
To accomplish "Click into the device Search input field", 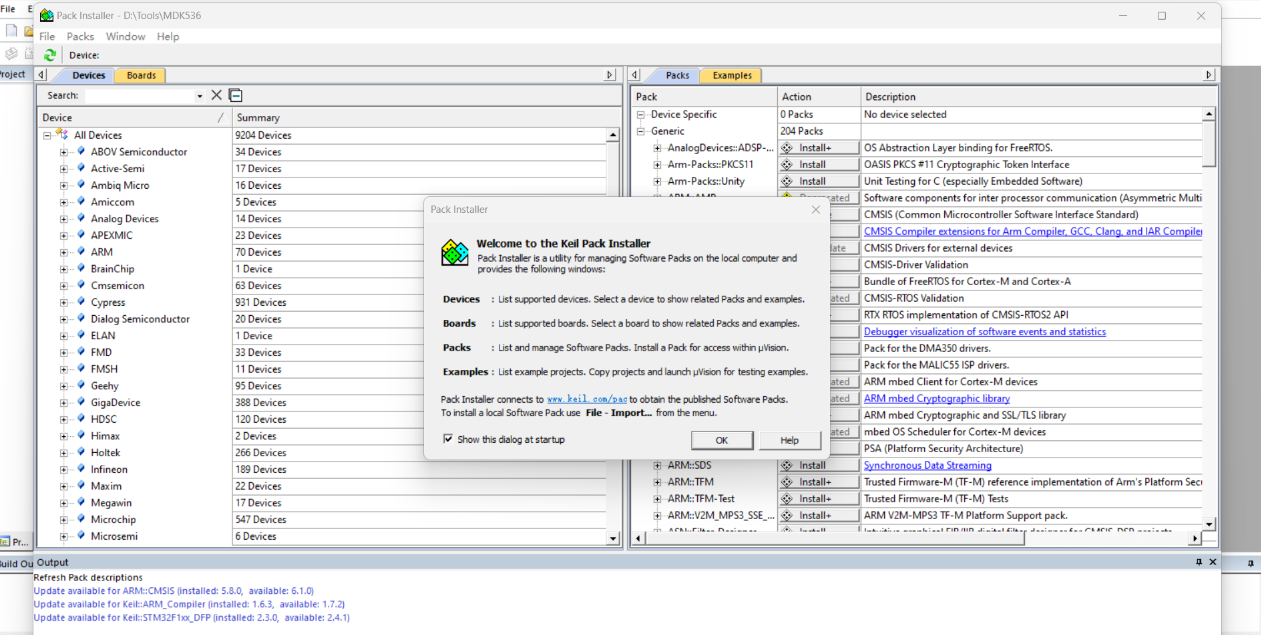I will pos(139,96).
